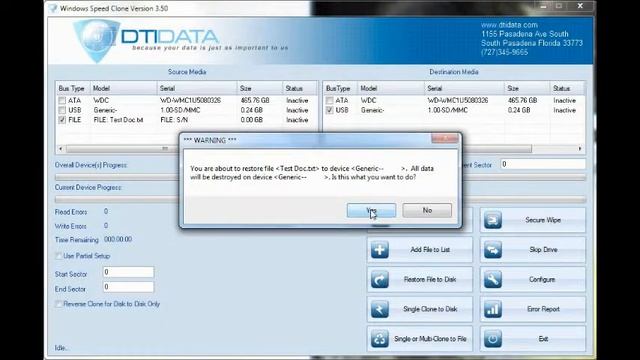Click the DTI Data shield logo

point(96,40)
